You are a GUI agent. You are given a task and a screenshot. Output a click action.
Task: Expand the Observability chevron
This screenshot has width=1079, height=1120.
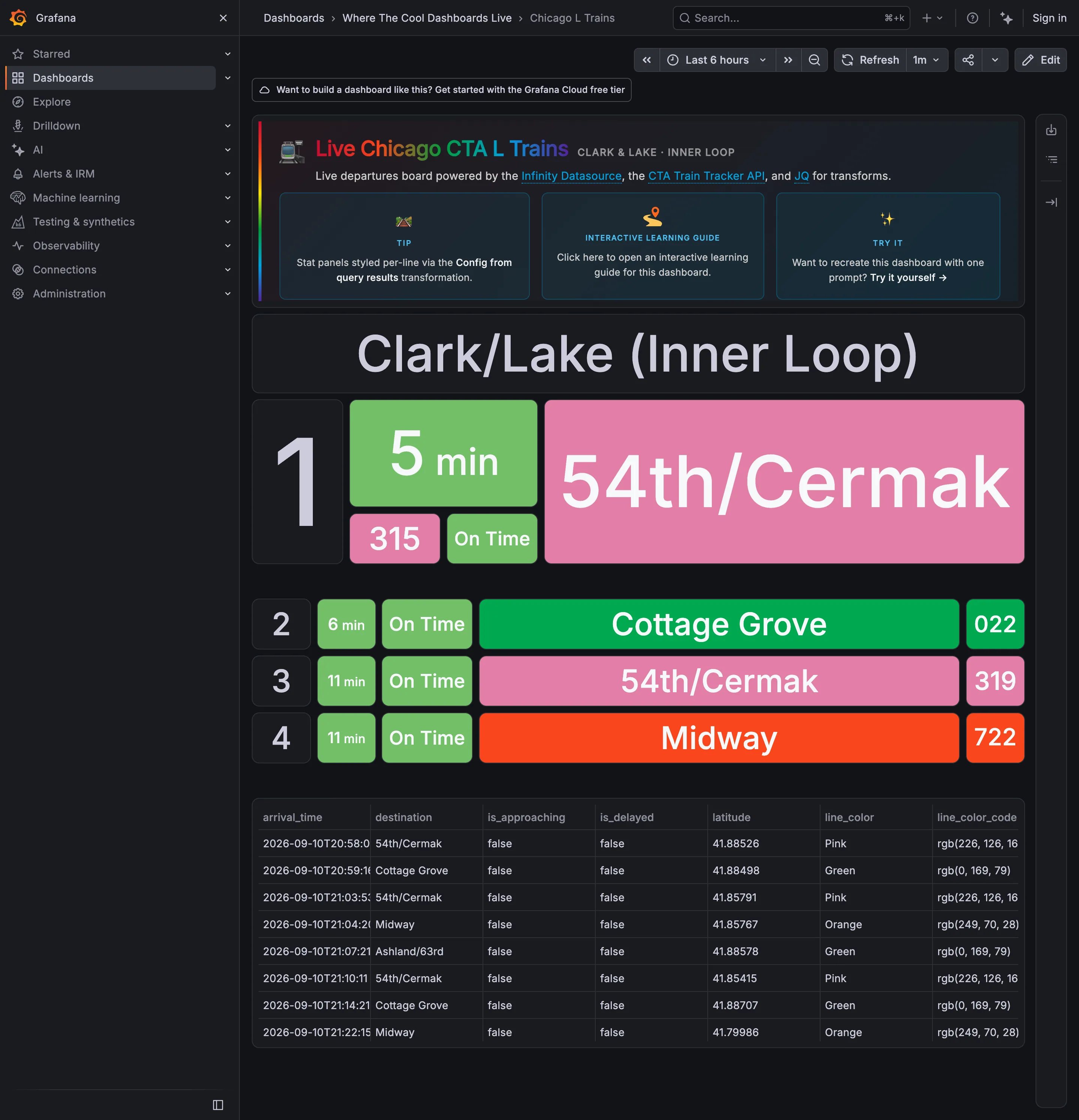(227, 246)
